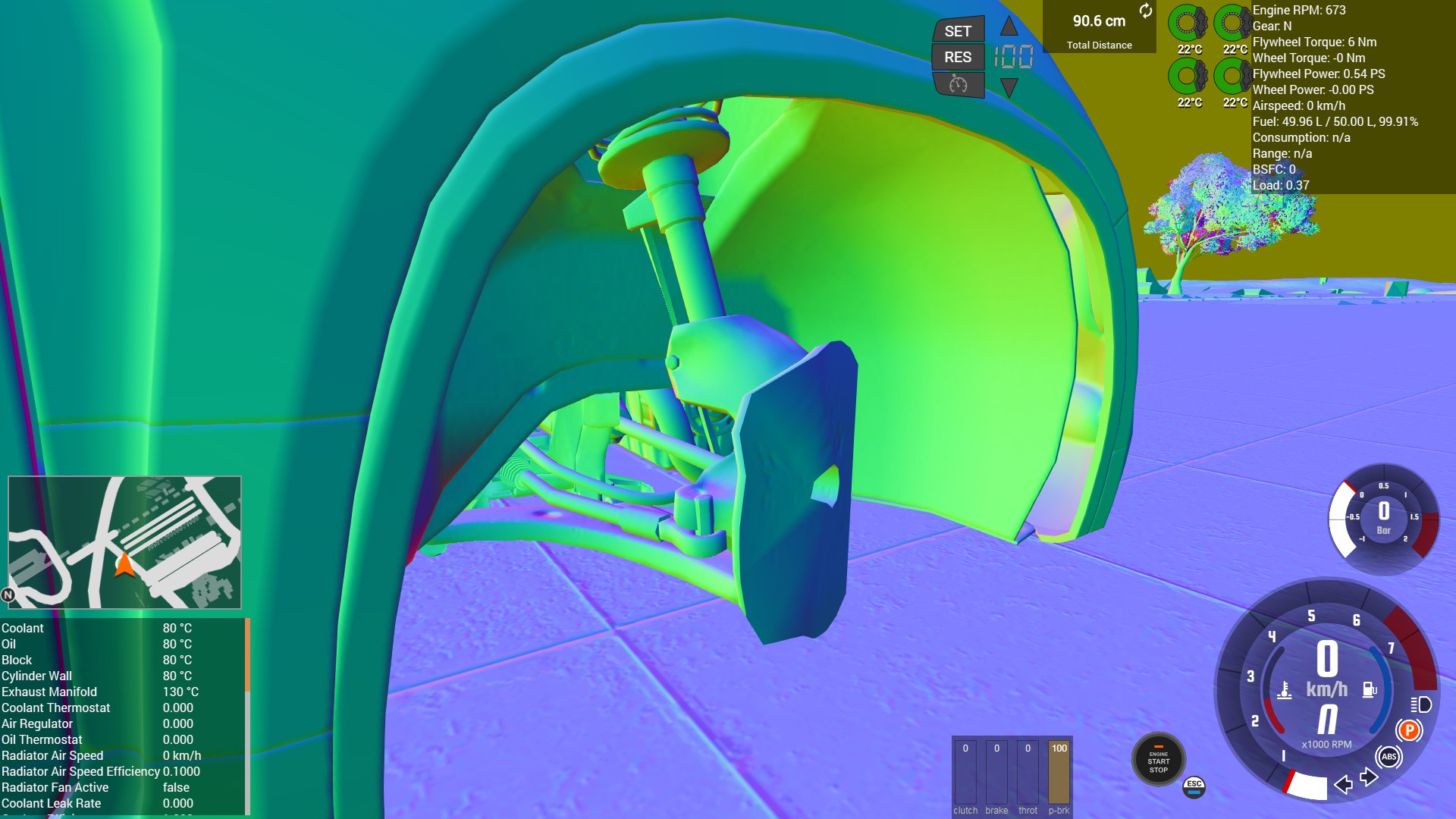Click the bottom-right brake disc temperature icon
The image size is (1456, 819).
(1233, 77)
